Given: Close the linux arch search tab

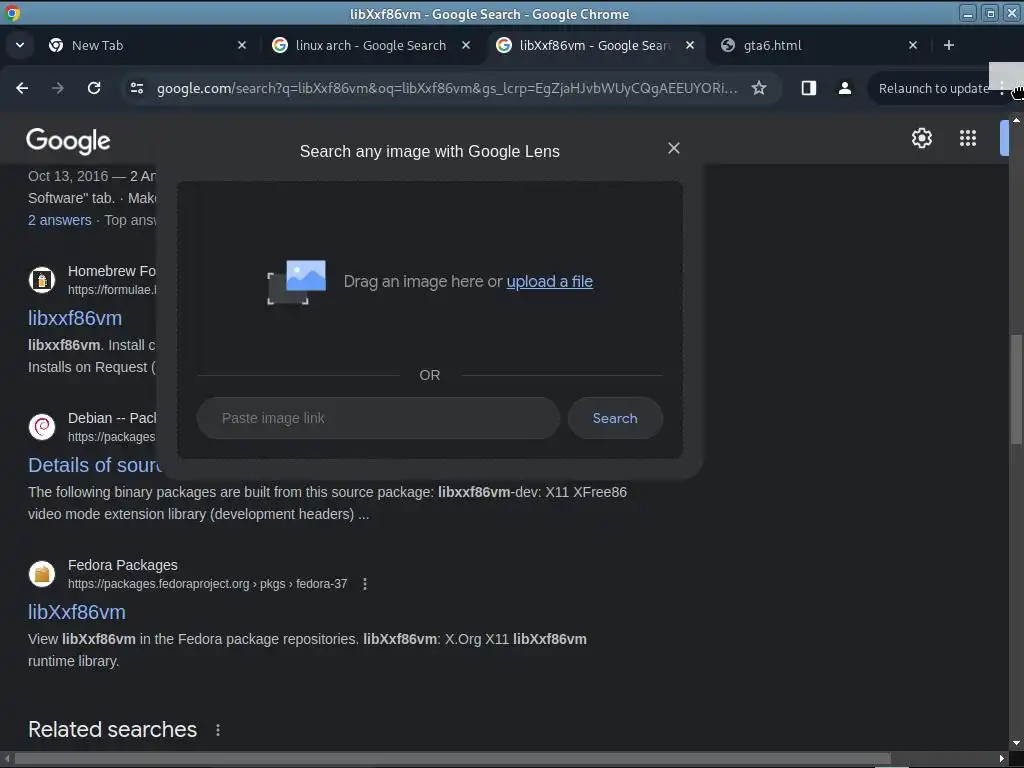Looking at the screenshot, I should [x=466, y=45].
